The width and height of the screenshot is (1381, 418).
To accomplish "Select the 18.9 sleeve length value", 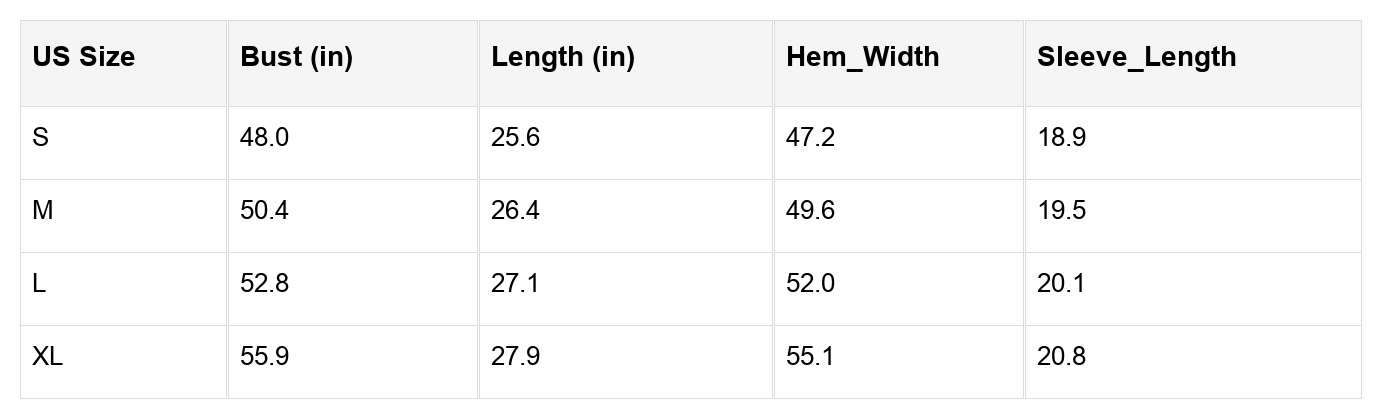I will (x=1061, y=138).
